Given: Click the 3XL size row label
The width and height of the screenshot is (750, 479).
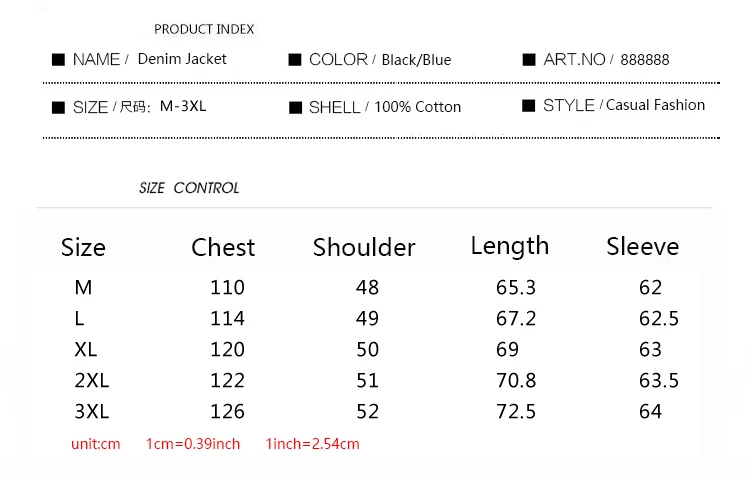Looking at the screenshot, I should [92, 412].
